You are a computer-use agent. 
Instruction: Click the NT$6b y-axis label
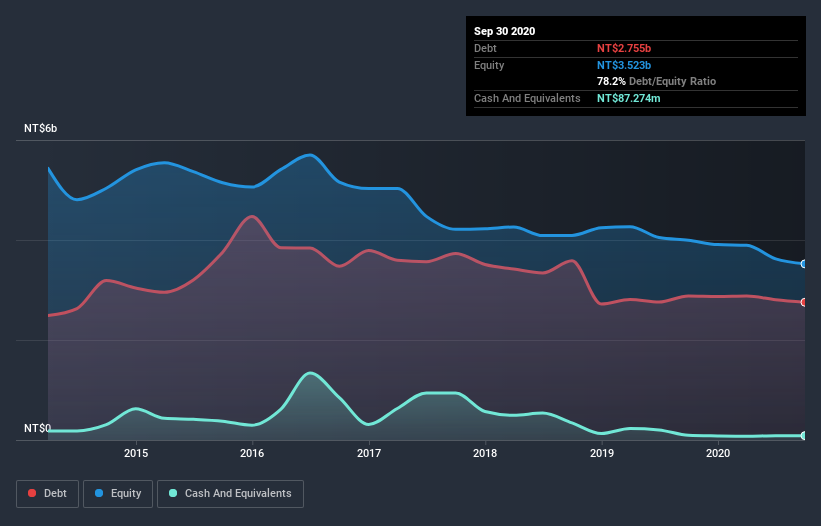pos(40,128)
